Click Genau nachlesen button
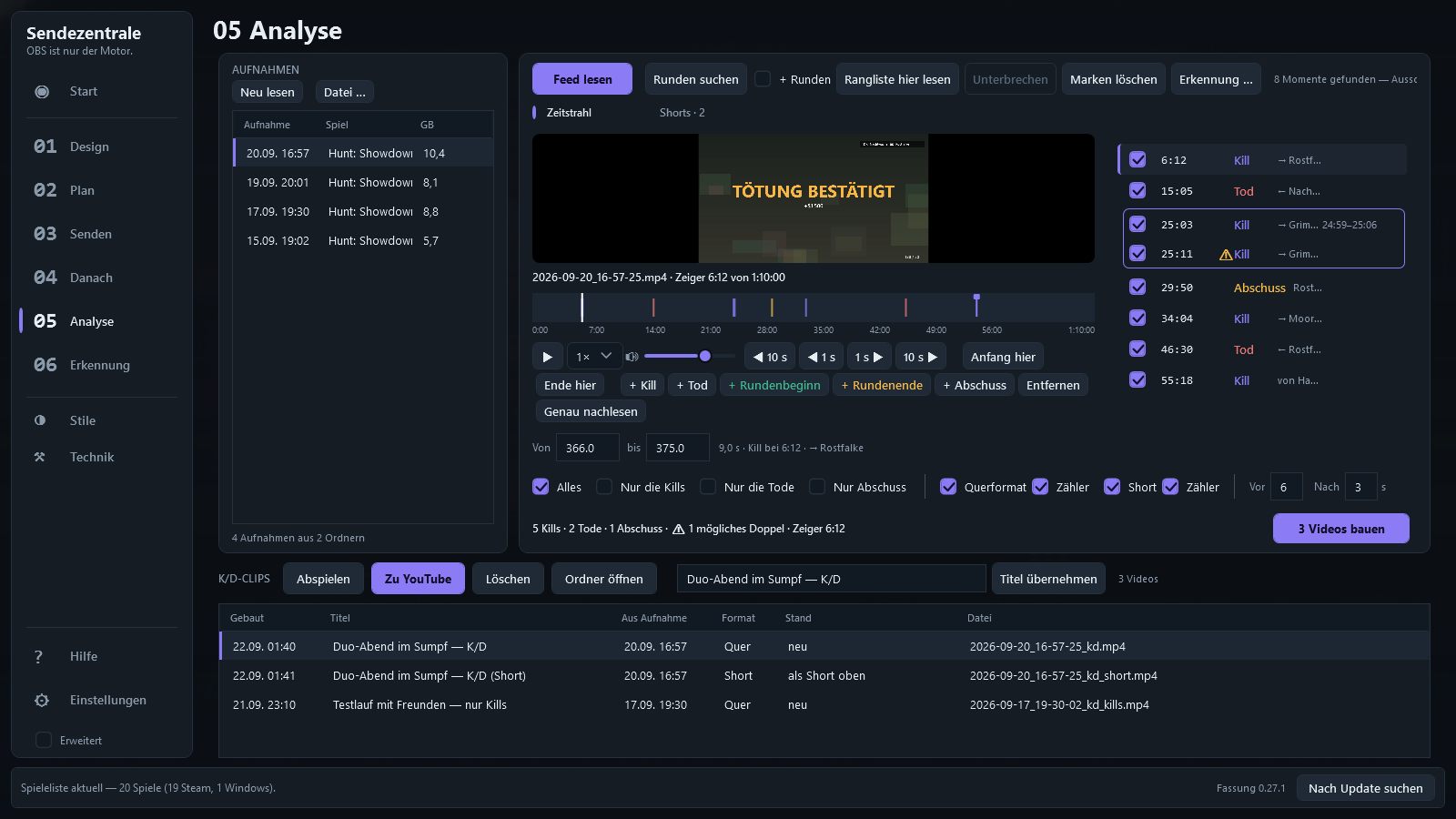Image resolution: width=1456 pixels, height=819 pixels. coord(591,411)
